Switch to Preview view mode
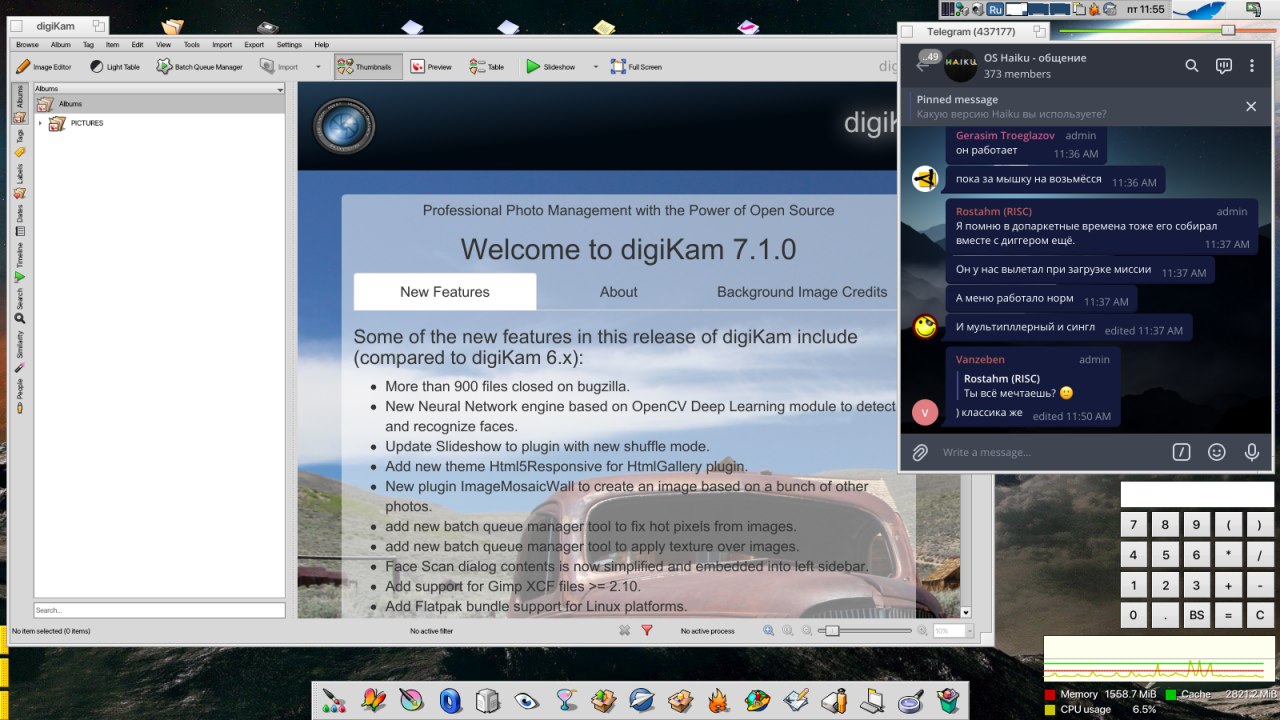The width and height of the screenshot is (1280, 720). pyautogui.click(x=431, y=67)
